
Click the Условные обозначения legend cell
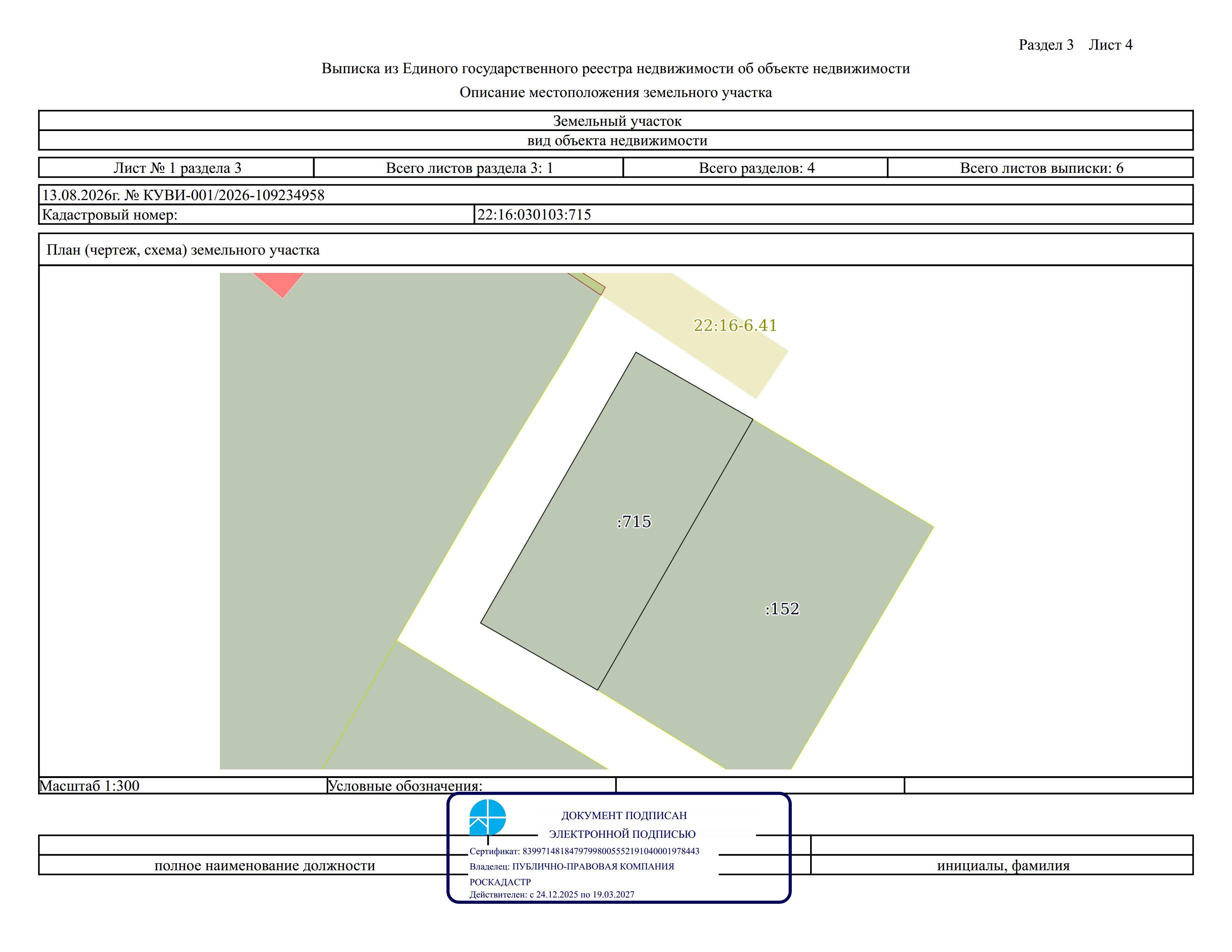click(x=472, y=785)
